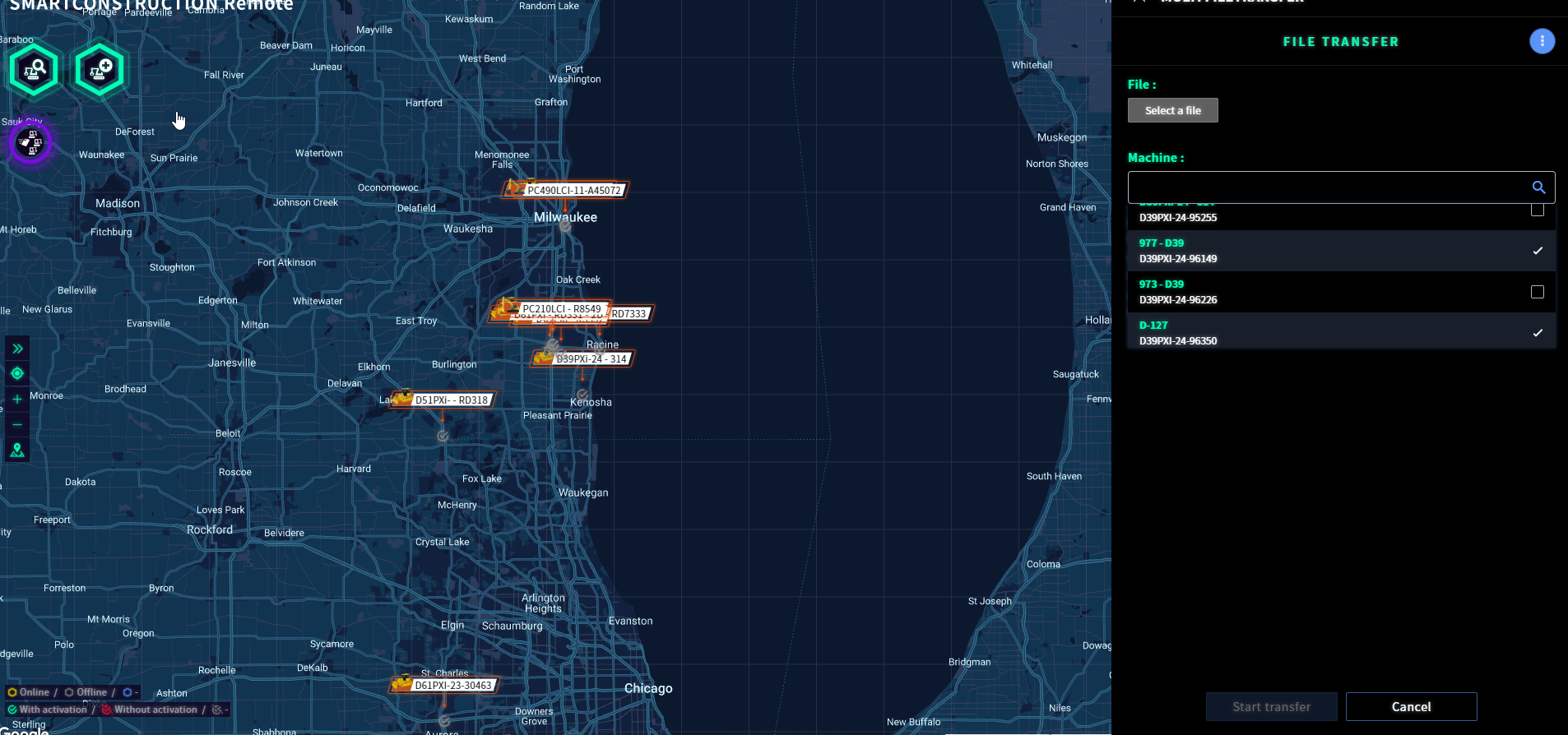Open the blue three-dot options menu
The width and height of the screenshot is (1568, 735).
click(1542, 41)
